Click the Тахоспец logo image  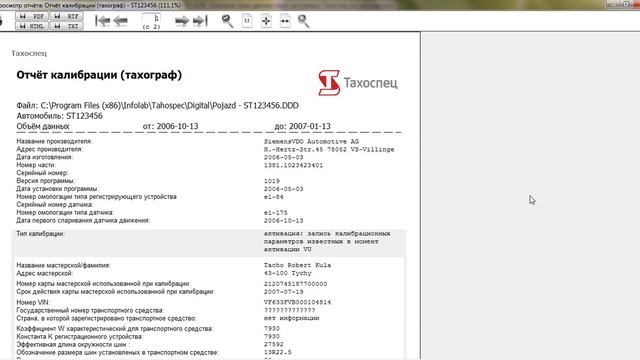pyautogui.click(x=358, y=83)
